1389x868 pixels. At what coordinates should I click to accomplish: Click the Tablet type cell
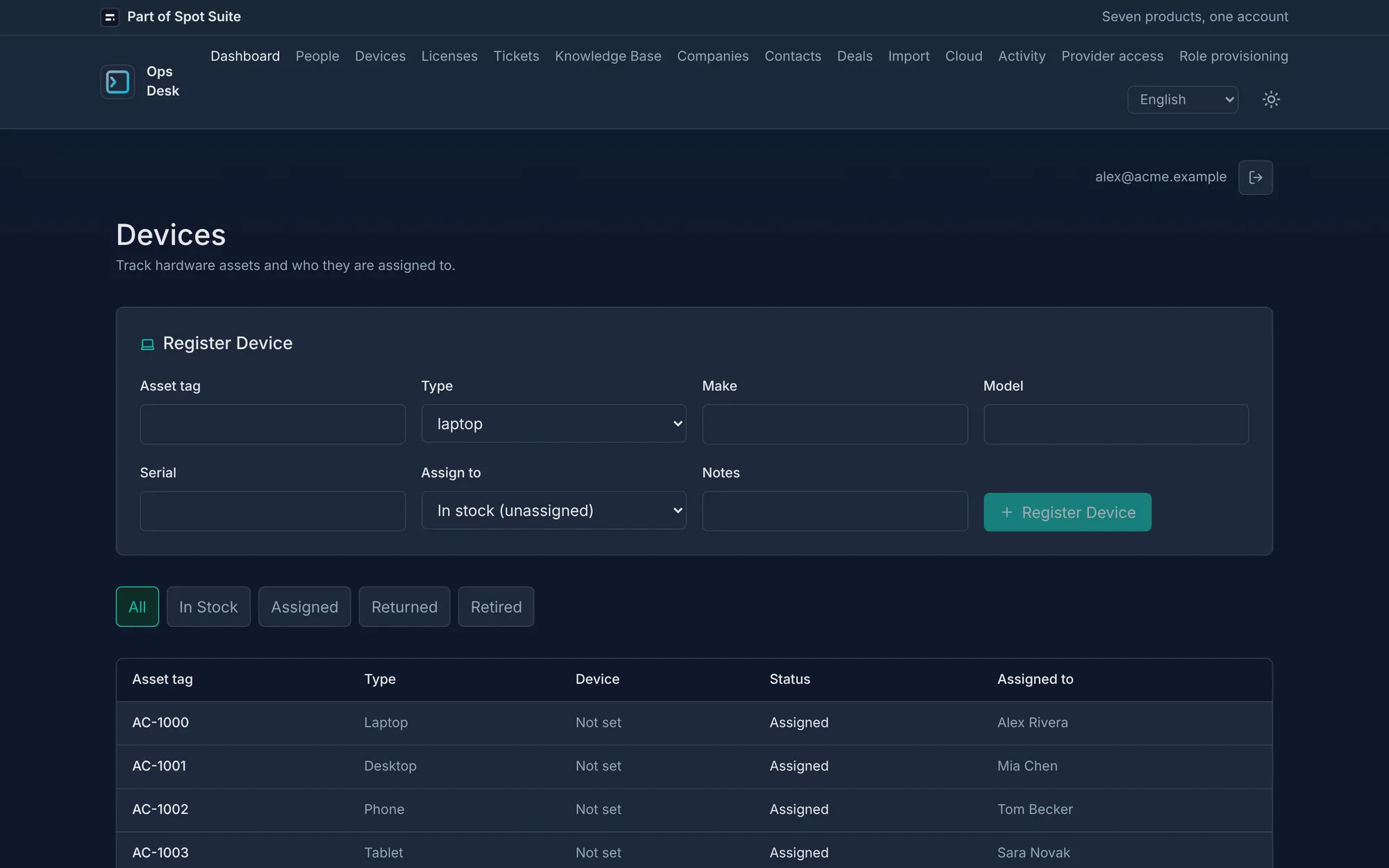pyautogui.click(x=383, y=853)
